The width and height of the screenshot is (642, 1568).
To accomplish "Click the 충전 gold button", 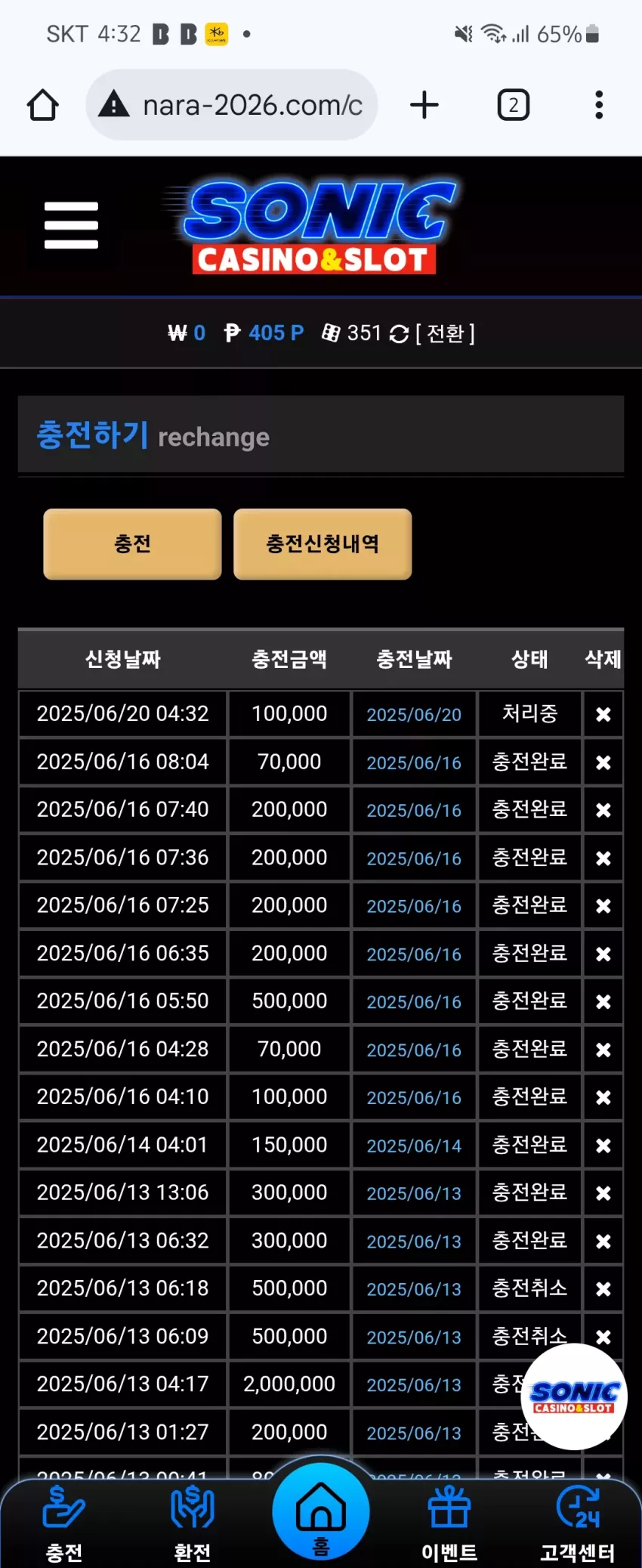I will (x=132, y=544).
